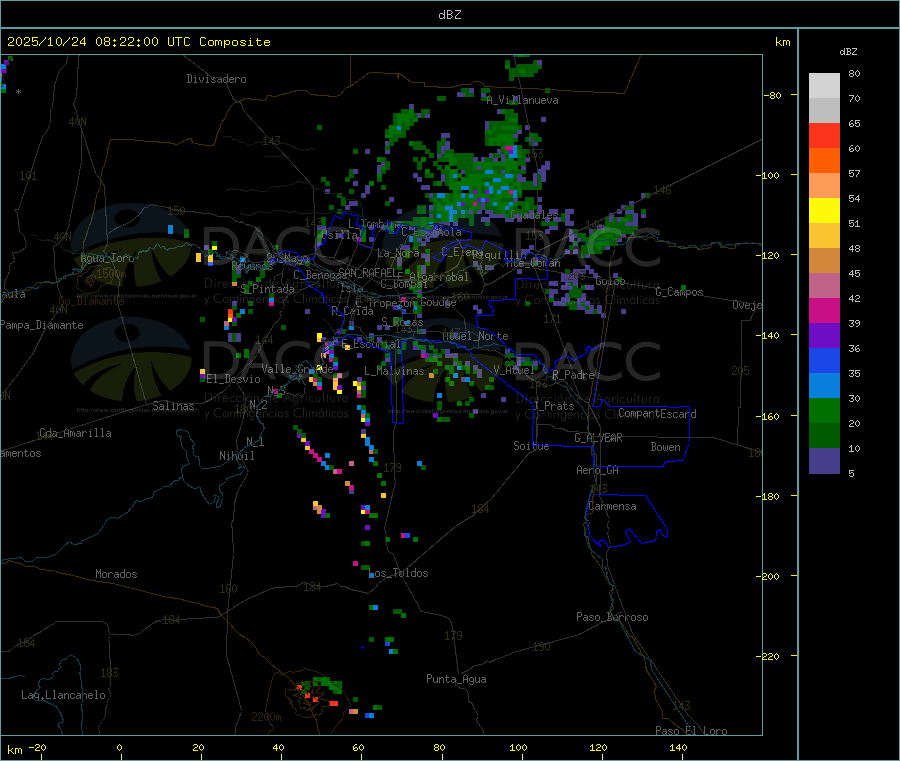The height and width of the screenshot is (761, 900).
Task: Select the magenta 39-42 dBZ legend color
Action: pyautogui.click(x=824, y=310)
